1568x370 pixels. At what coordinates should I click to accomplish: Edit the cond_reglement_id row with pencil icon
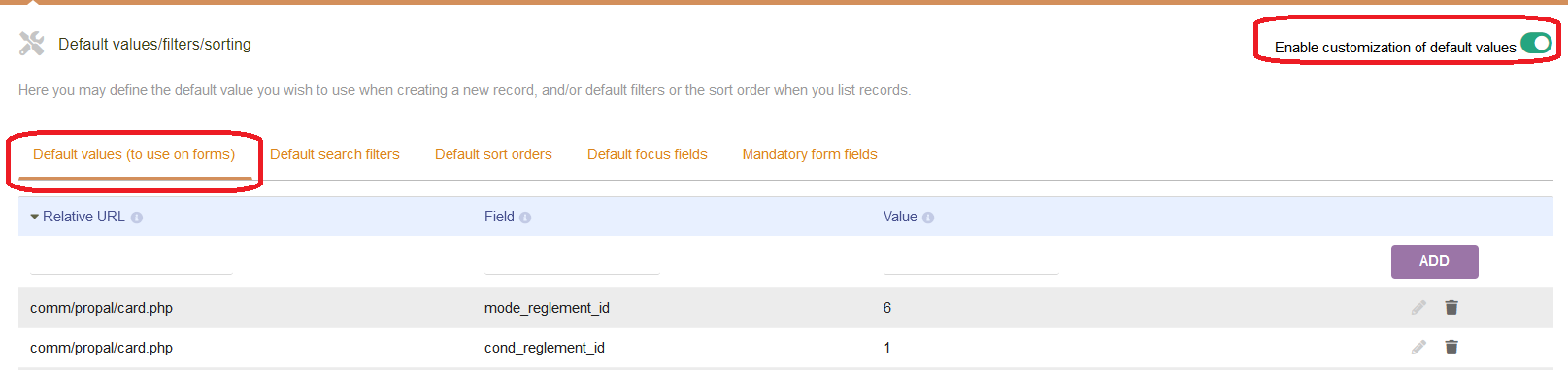pyautogui.click(x=1418, y=348)
